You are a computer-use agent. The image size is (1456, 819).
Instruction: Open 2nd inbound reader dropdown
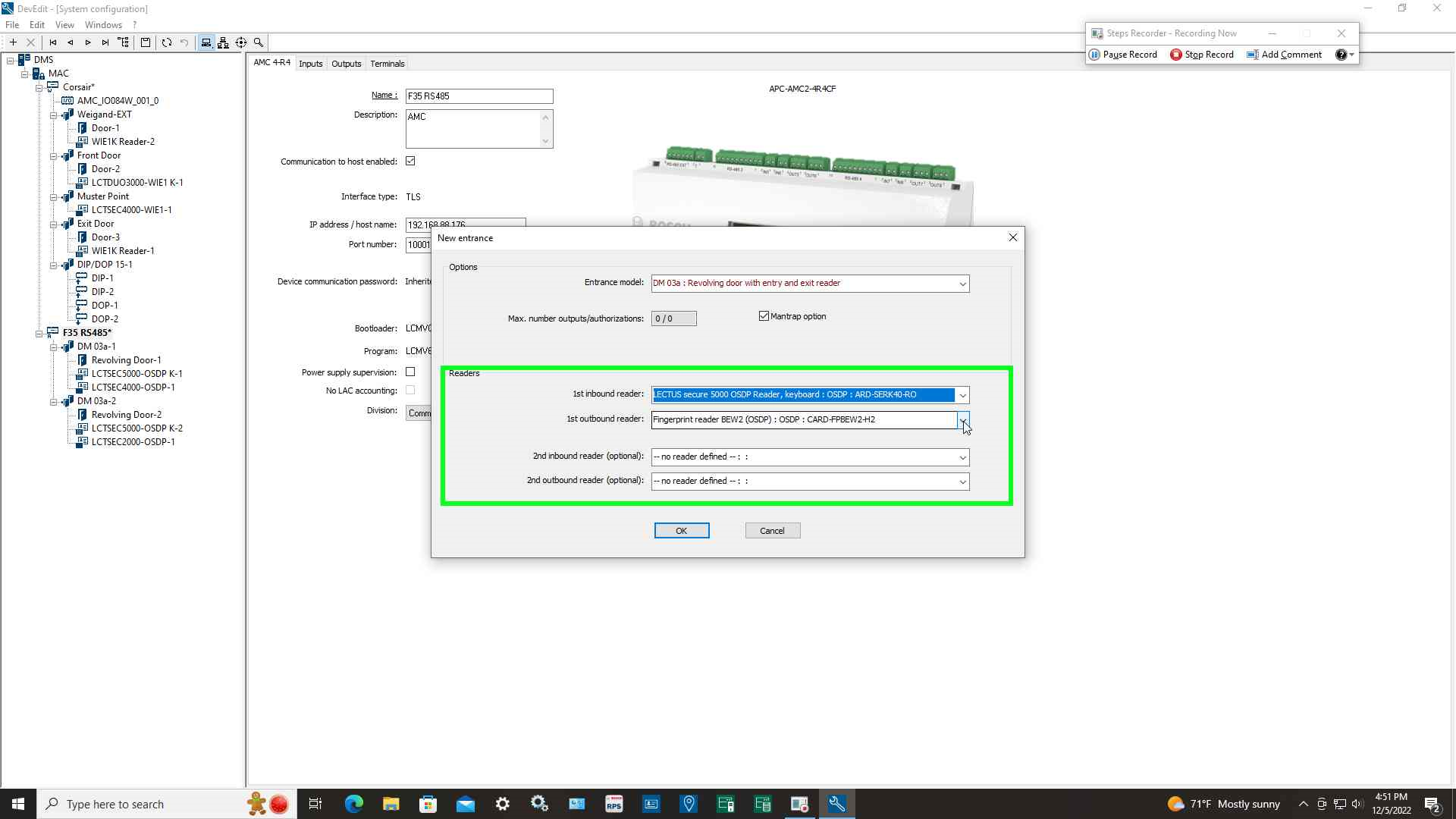point(962,457)
